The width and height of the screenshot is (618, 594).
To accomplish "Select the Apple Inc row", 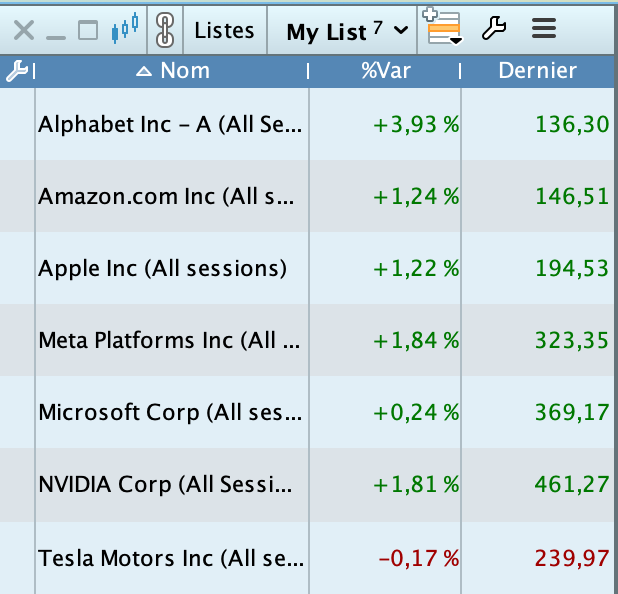I will click(162, 269).
